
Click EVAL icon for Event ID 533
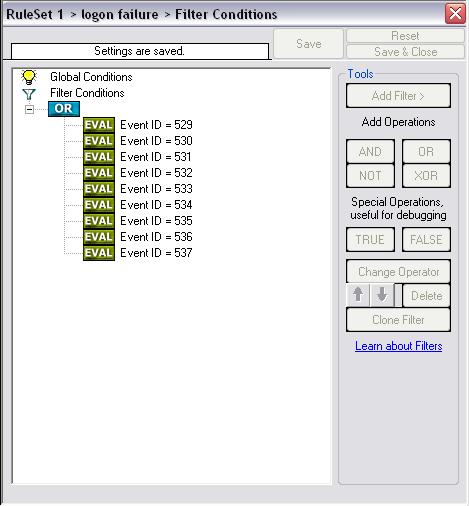coord(99,189)
